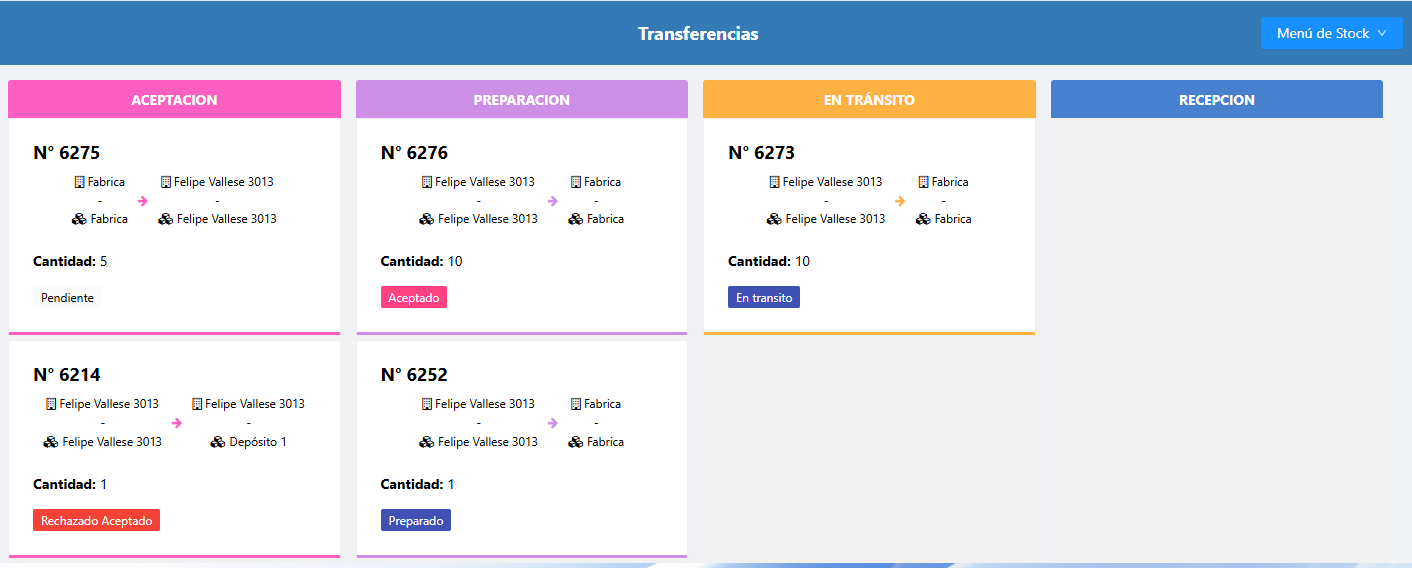Click Fabrica origin branch in card 6275

[106, 182]
